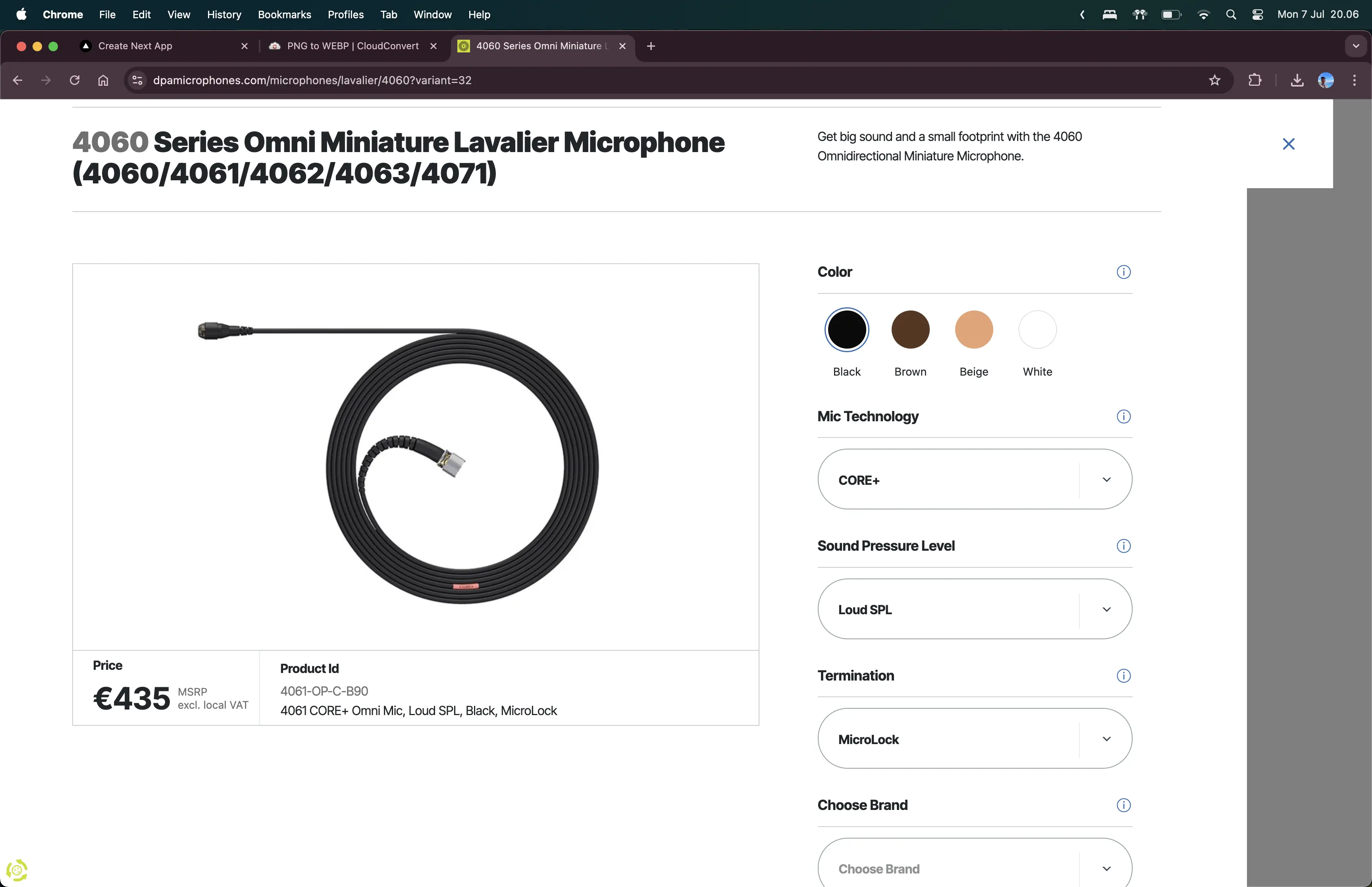Expand the CORE+ Mic Technology dropdown
Screen dimensions: 1372x887
coord(974,480)
